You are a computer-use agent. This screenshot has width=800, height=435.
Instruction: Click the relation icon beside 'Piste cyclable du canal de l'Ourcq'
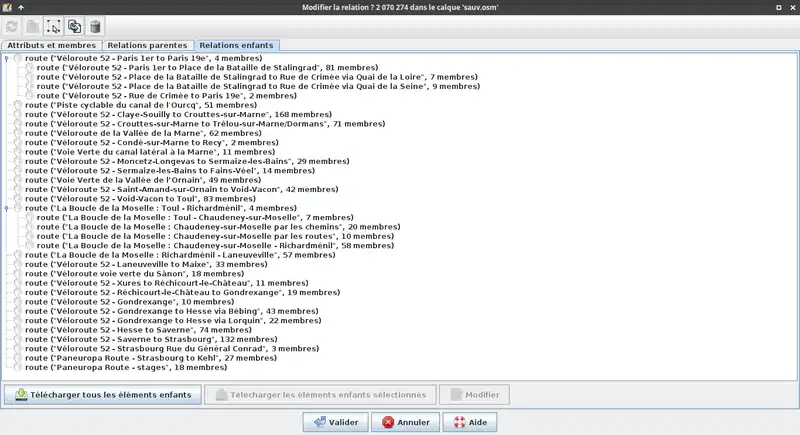pyautogui.click(x=17, y=105)
